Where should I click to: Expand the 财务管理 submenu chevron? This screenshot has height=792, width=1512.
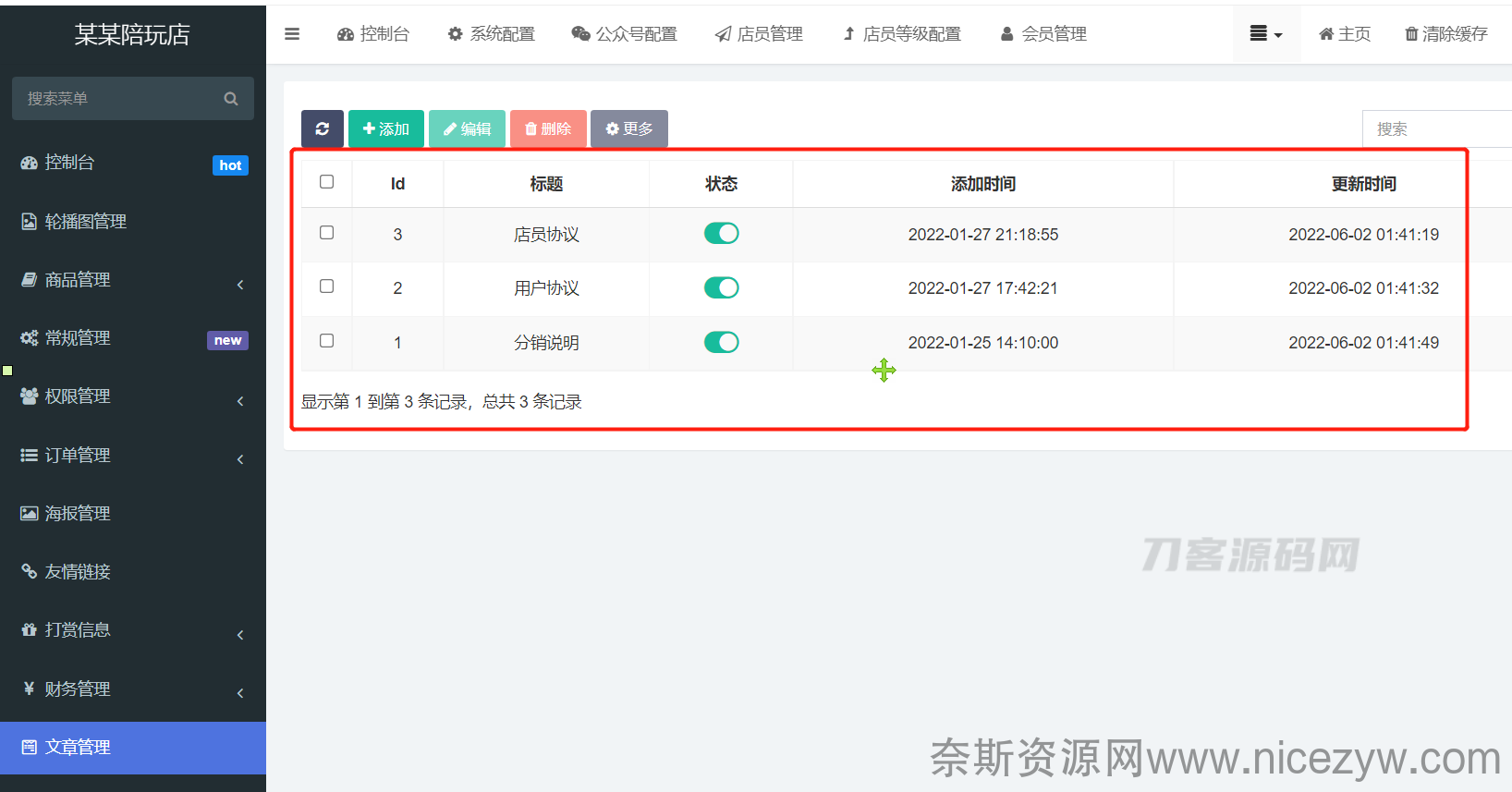coord(240,693)
